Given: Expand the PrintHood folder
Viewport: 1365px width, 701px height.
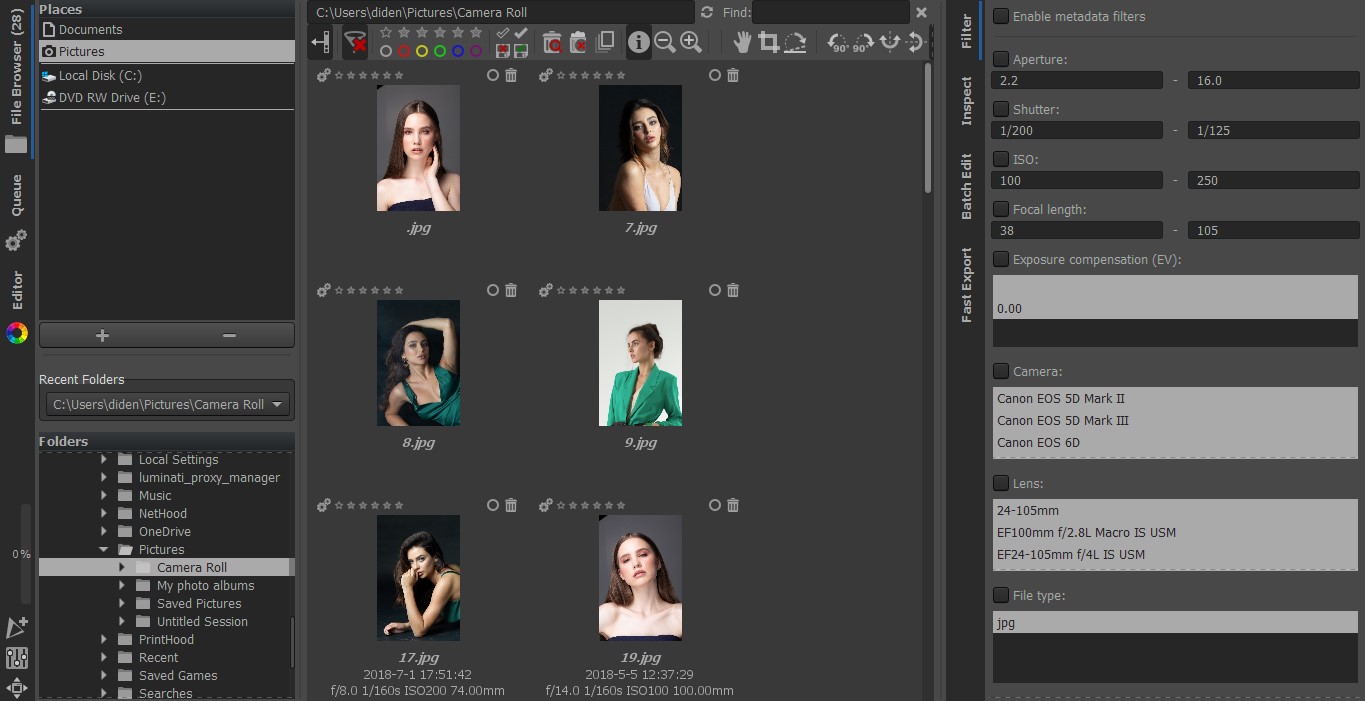Looking at the screenshot, I should tap(104, 639).
